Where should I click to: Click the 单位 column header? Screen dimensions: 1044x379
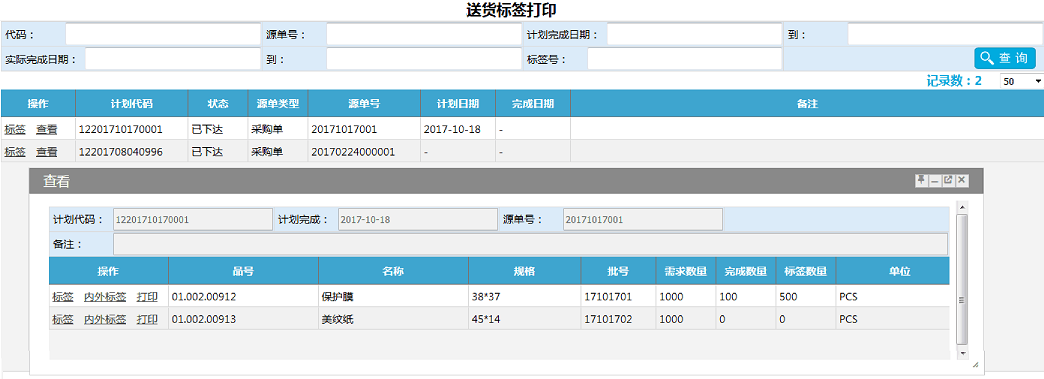(x=892, y=271)
